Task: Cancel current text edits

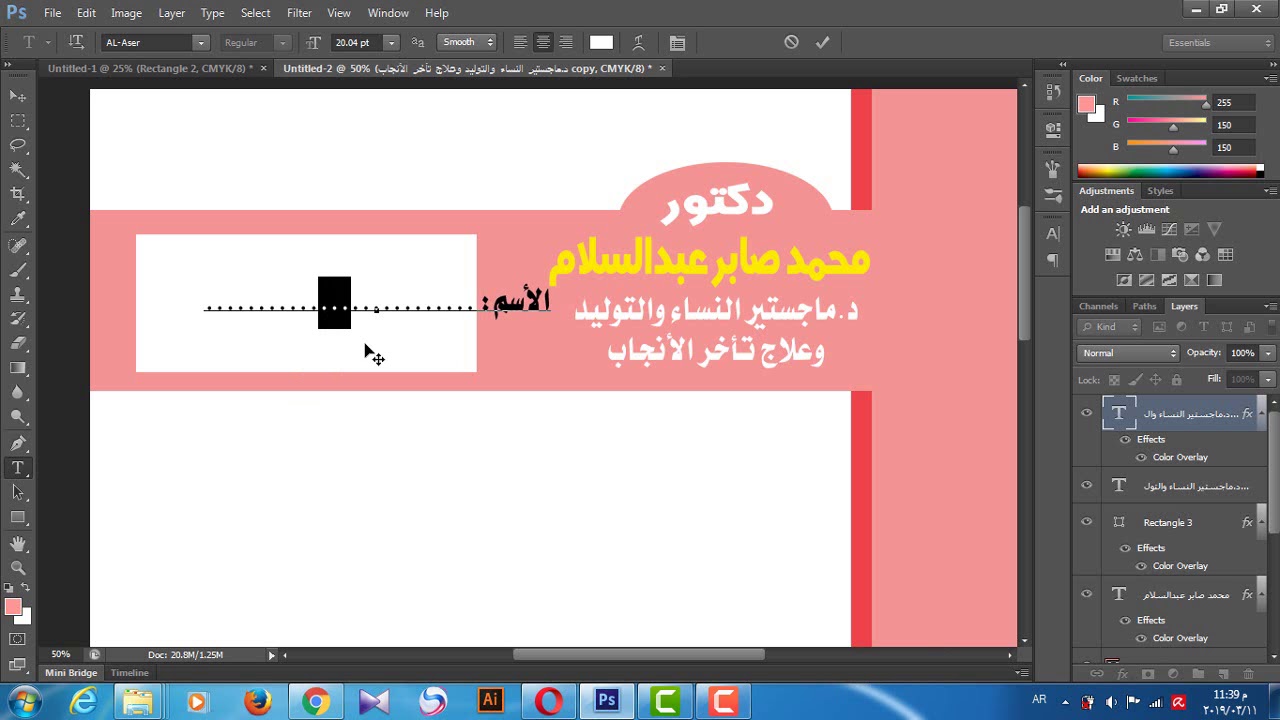Action: [x=791, y=42]
